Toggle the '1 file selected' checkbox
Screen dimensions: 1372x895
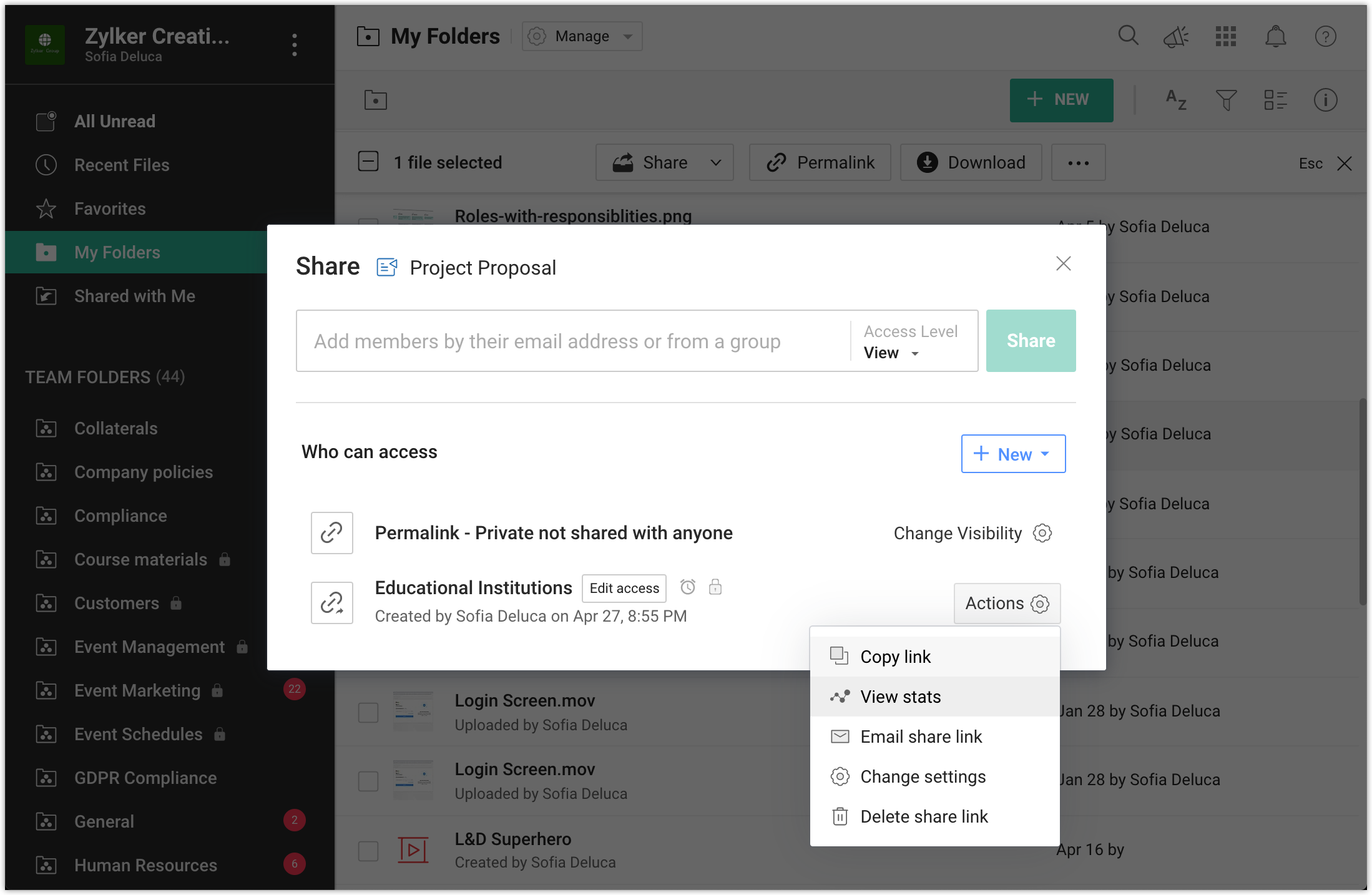(x=368, y=162)
